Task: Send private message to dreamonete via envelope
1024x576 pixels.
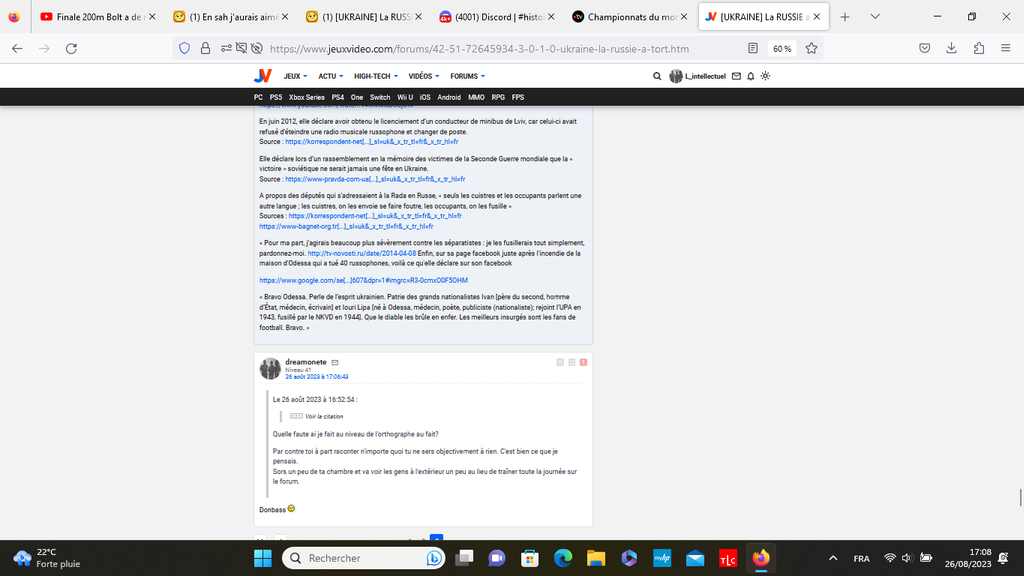Action: click(x=335, y=362)
